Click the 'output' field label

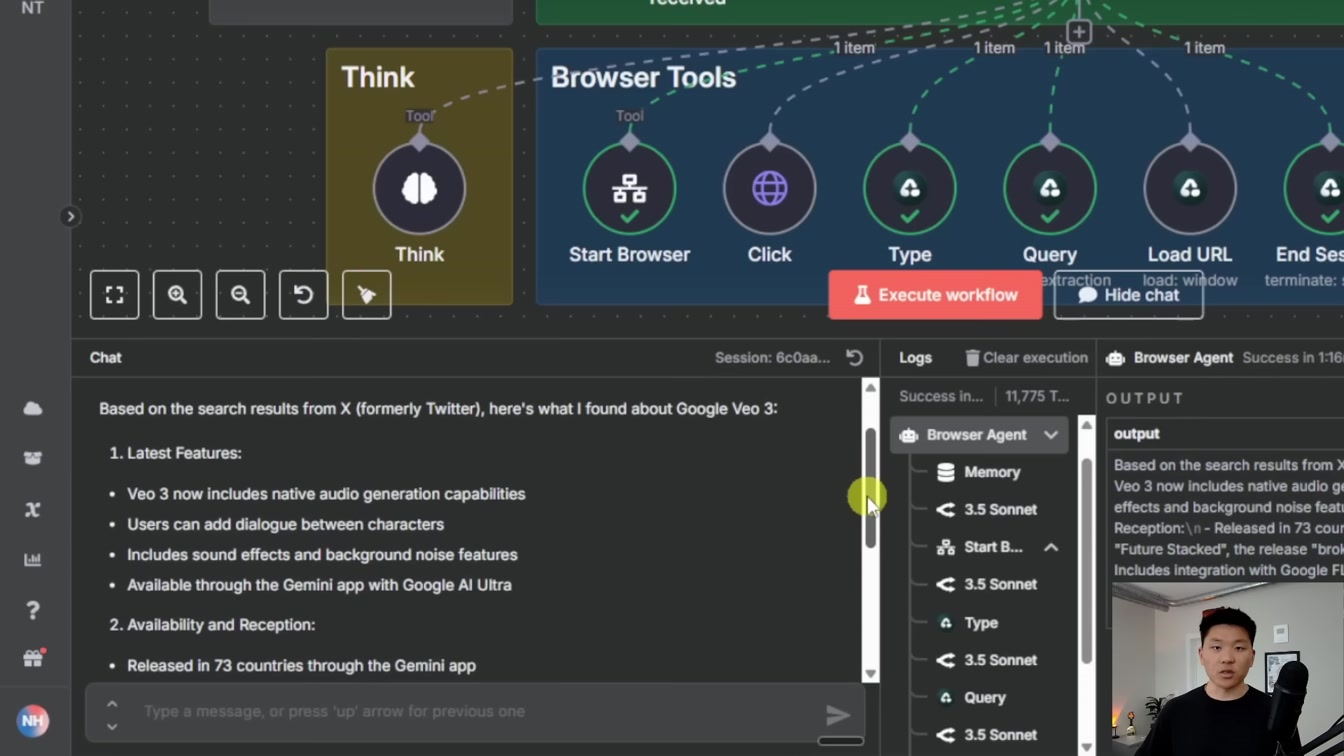(x=1136, y=433)
